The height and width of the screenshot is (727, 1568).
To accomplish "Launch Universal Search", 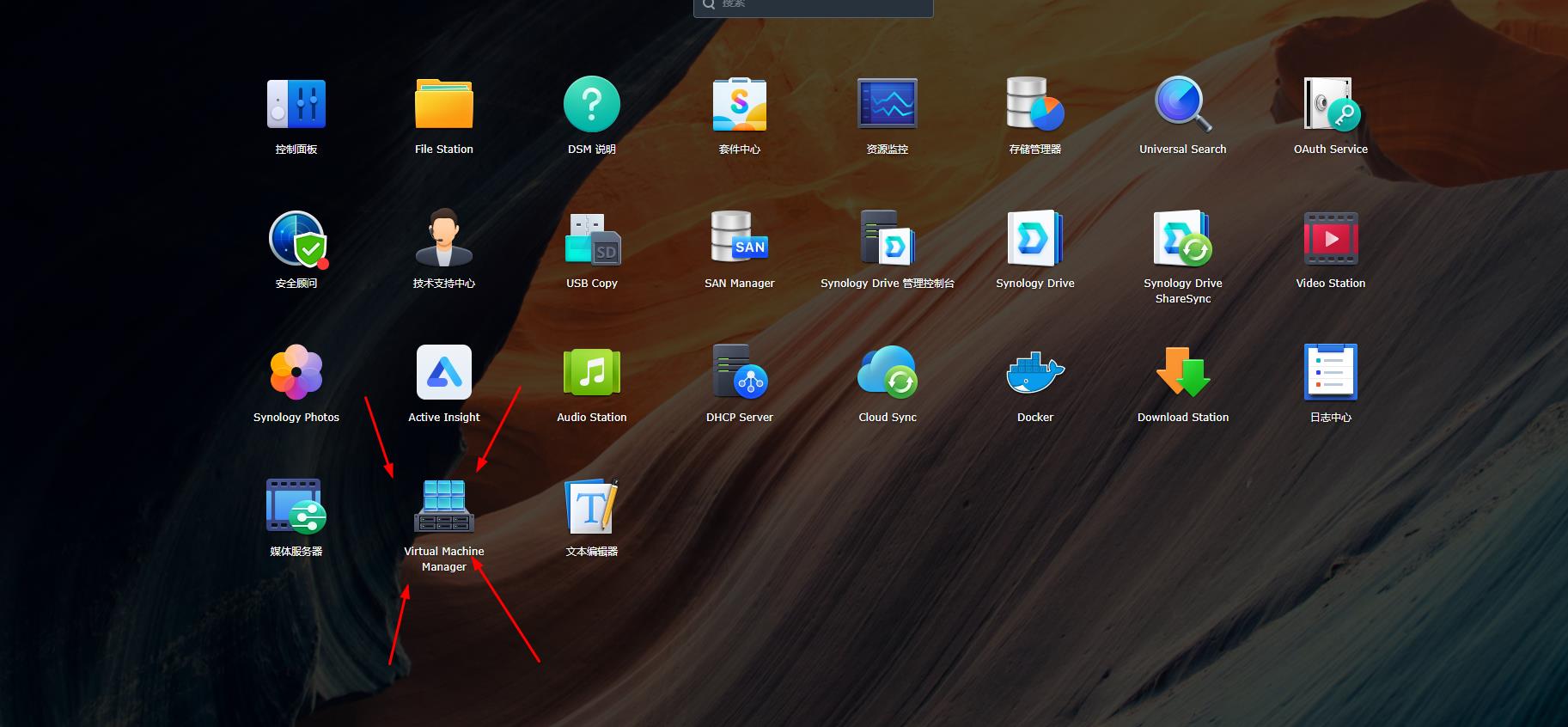I will click(1182, 105).
